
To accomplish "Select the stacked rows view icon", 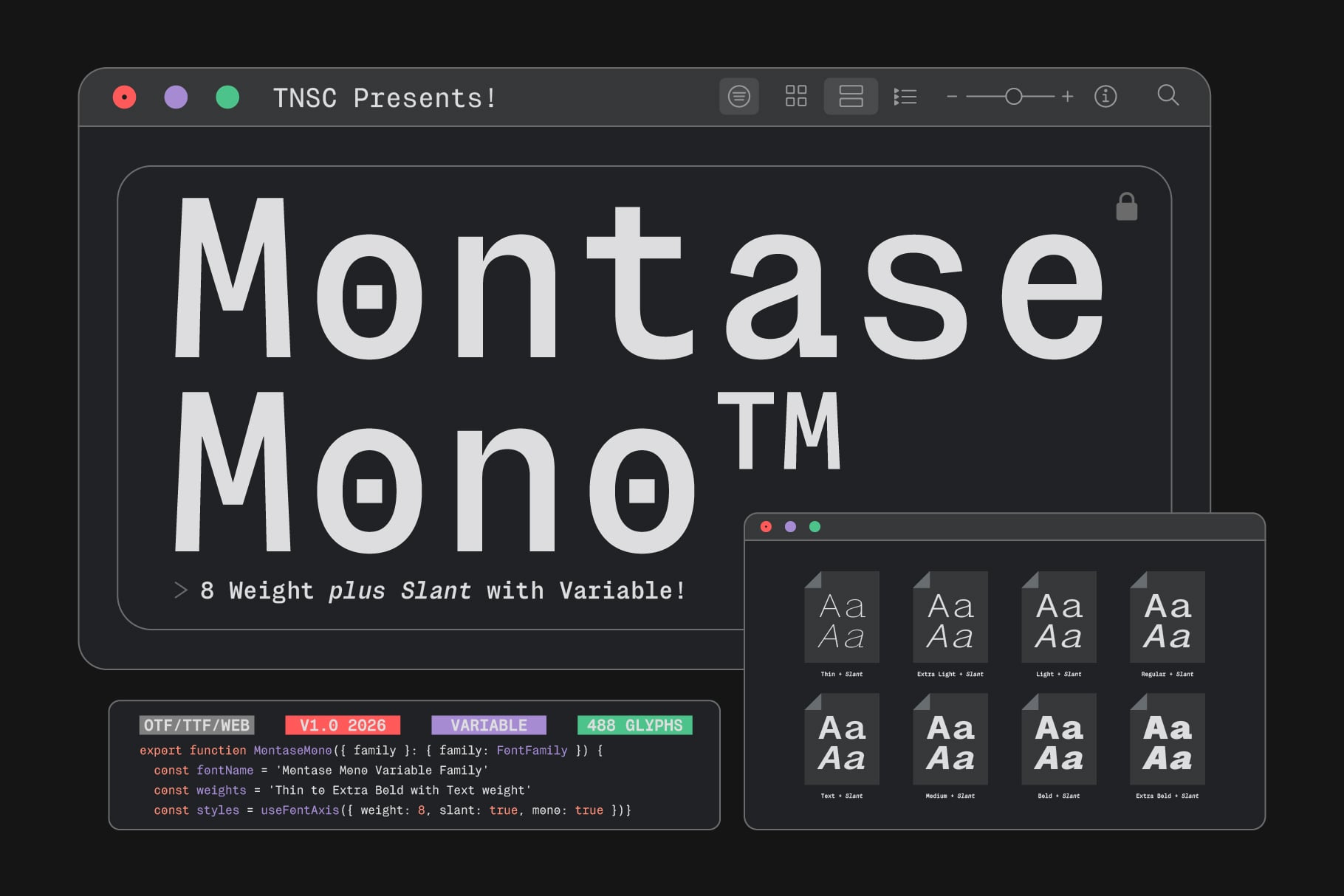I will pos(851,96).
